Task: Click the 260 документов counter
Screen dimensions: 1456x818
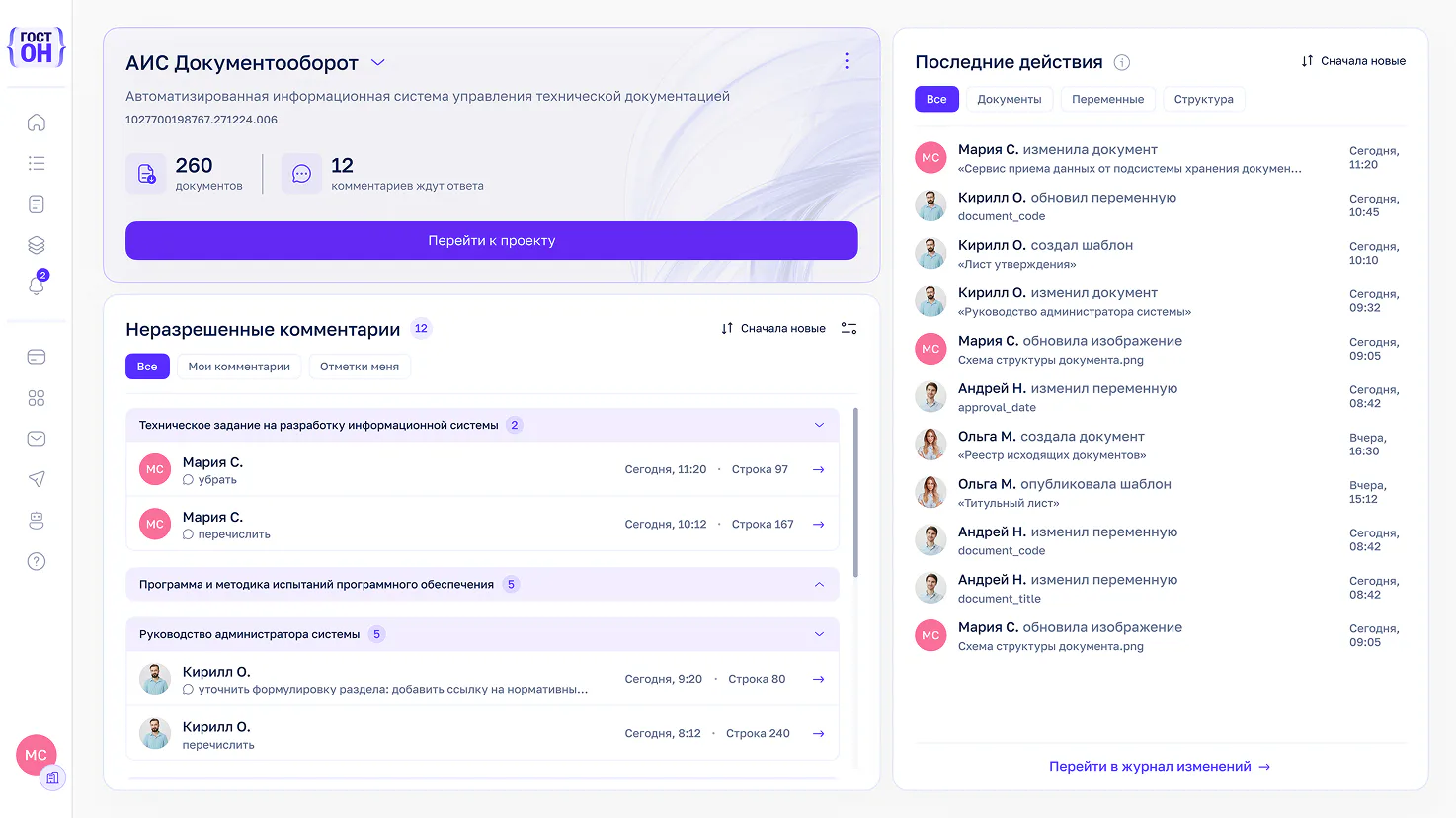Action: tap(185, 173)
